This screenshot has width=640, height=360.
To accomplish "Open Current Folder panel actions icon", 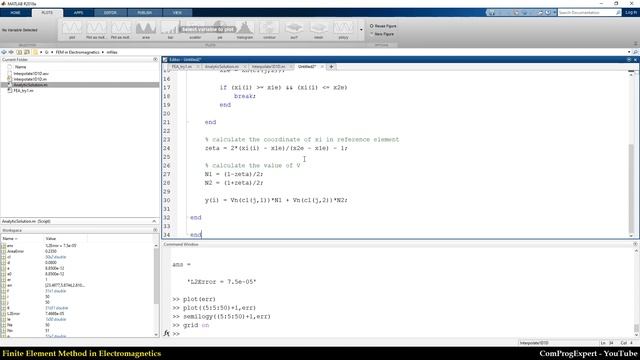I will click(x=155, y=60).
